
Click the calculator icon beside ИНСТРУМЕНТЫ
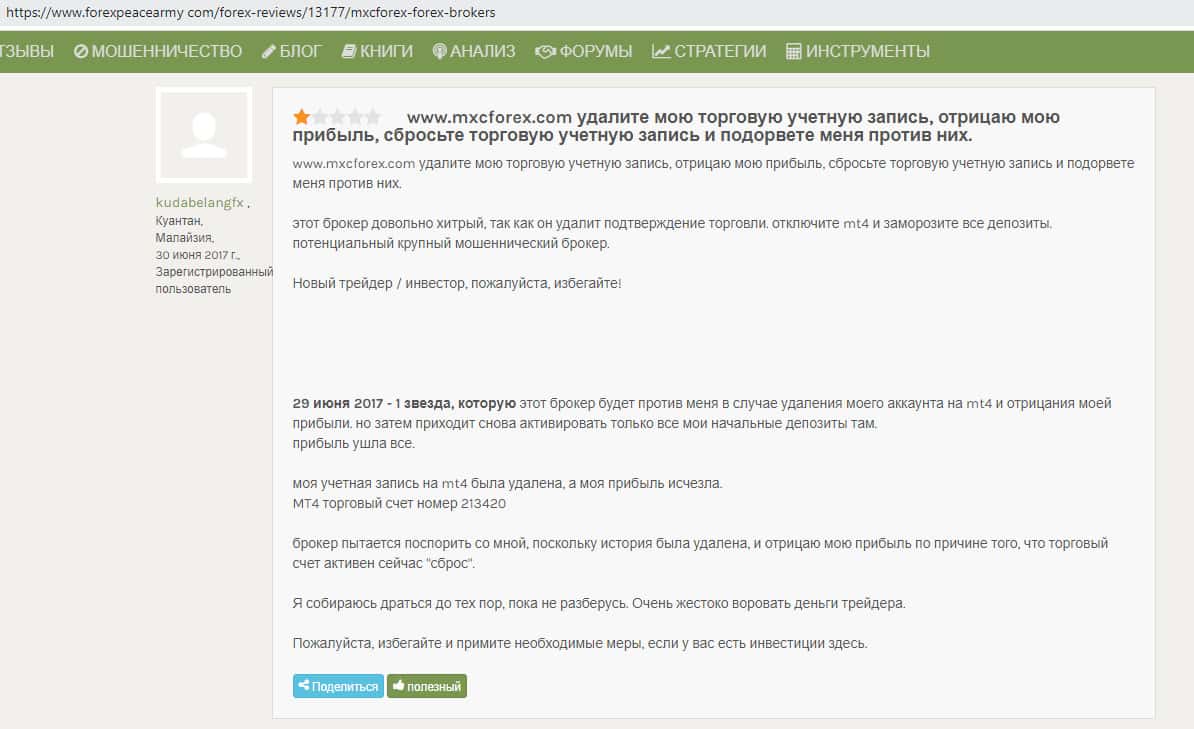(793, 51)
